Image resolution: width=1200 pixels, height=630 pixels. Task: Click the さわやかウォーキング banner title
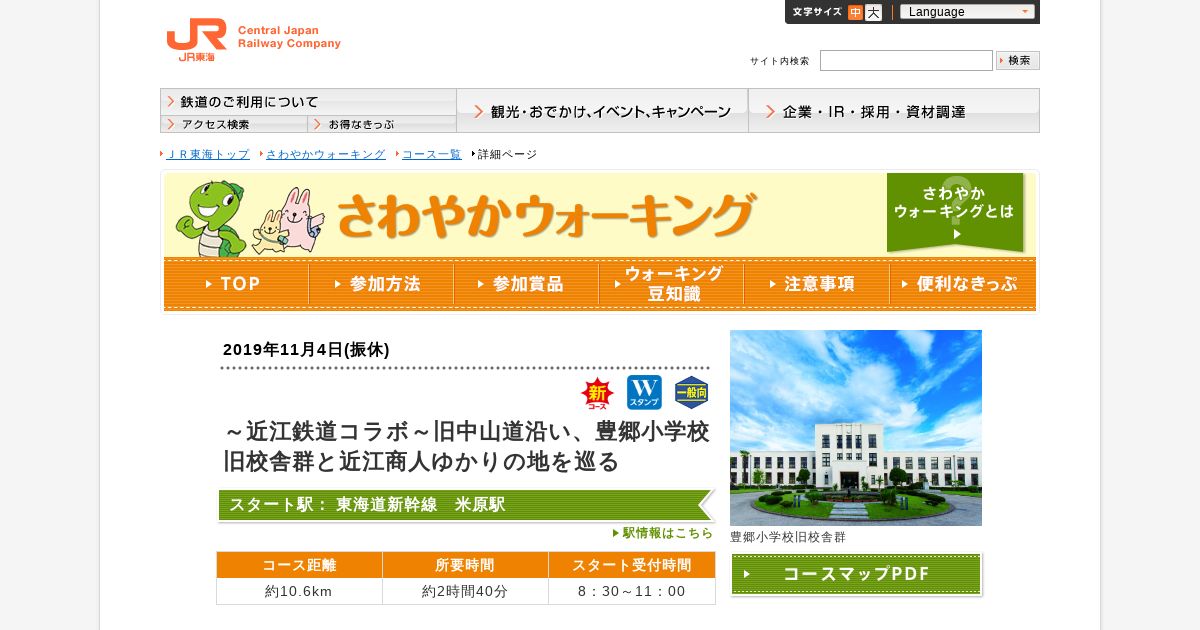point(547,215)
